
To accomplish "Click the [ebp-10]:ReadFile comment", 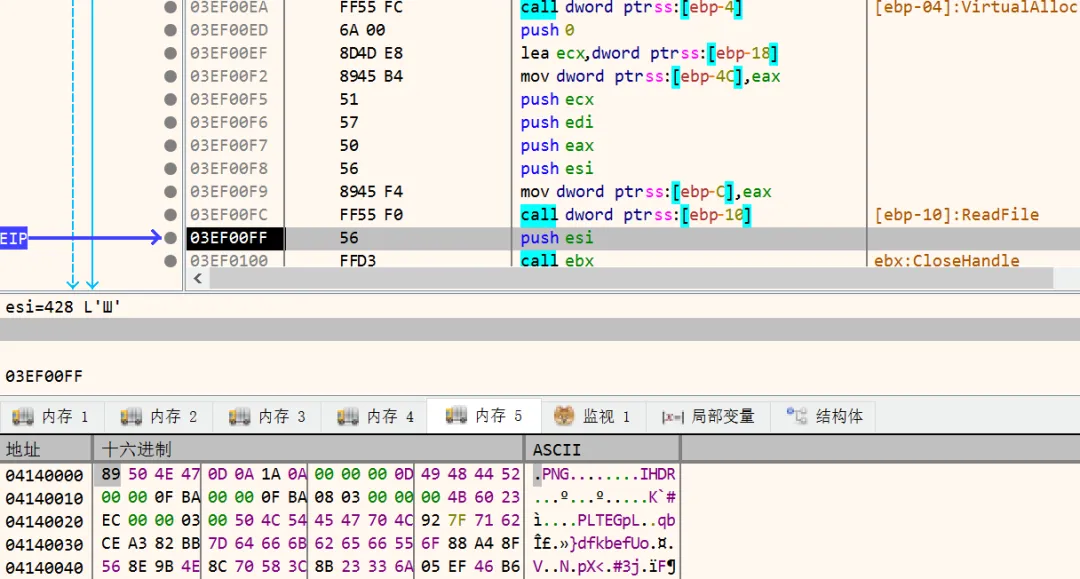I will click(x=957, y=215).
